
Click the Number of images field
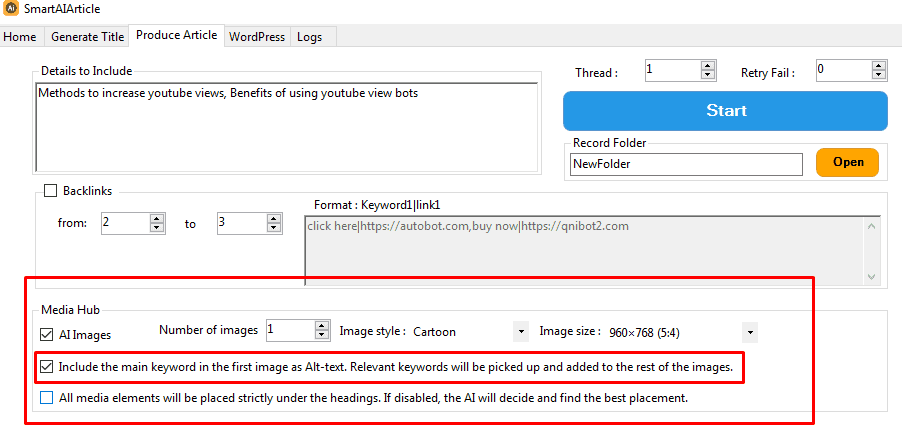[x=290, y=331]
